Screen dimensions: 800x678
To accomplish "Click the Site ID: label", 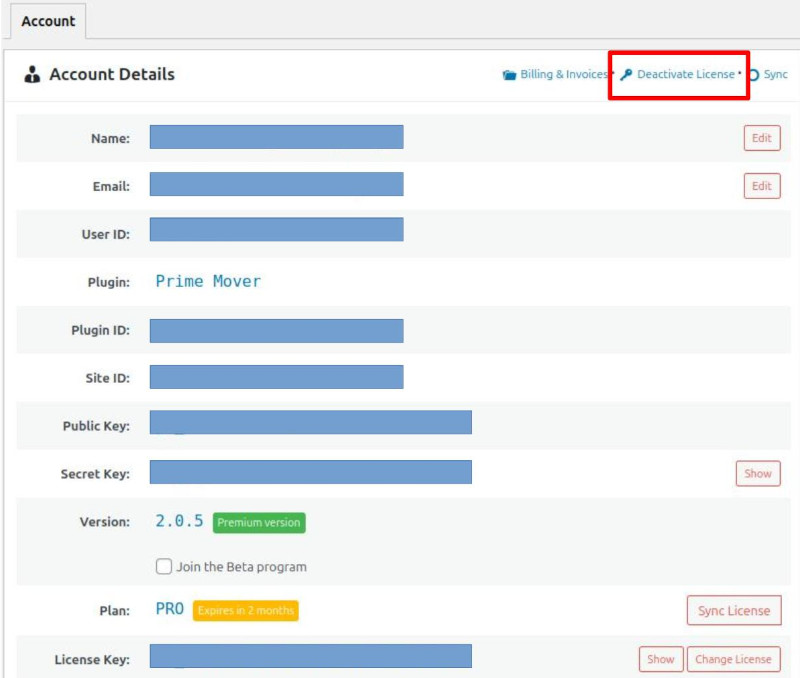I will tap(108, 378).
